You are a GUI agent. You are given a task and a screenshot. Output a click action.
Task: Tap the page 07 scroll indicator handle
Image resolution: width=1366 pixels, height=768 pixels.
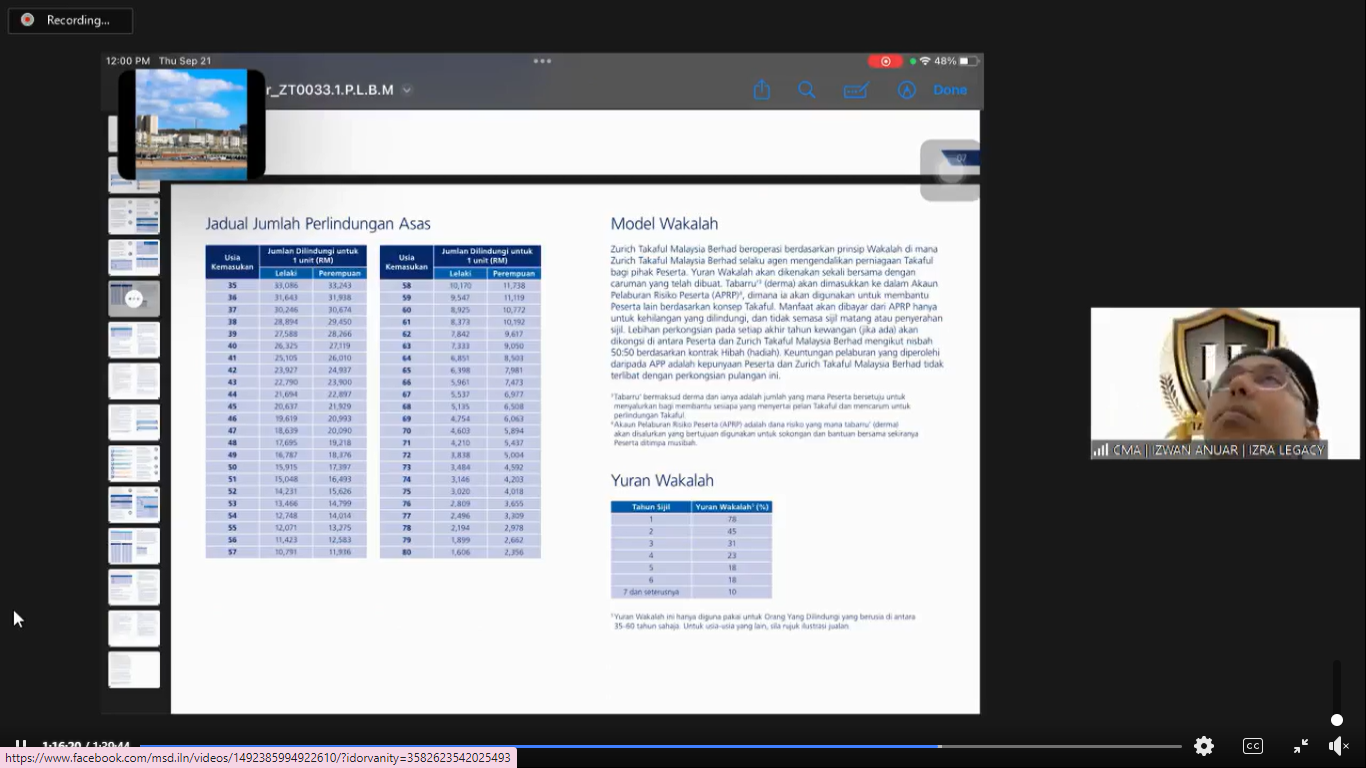coord(950,169)
